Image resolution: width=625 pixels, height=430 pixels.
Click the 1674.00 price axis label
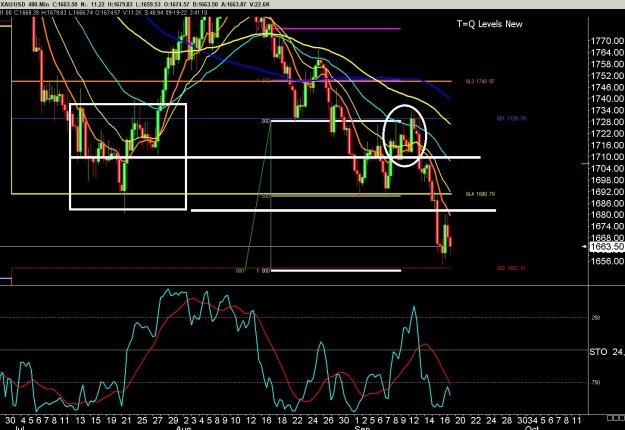(x=607, y=226)
